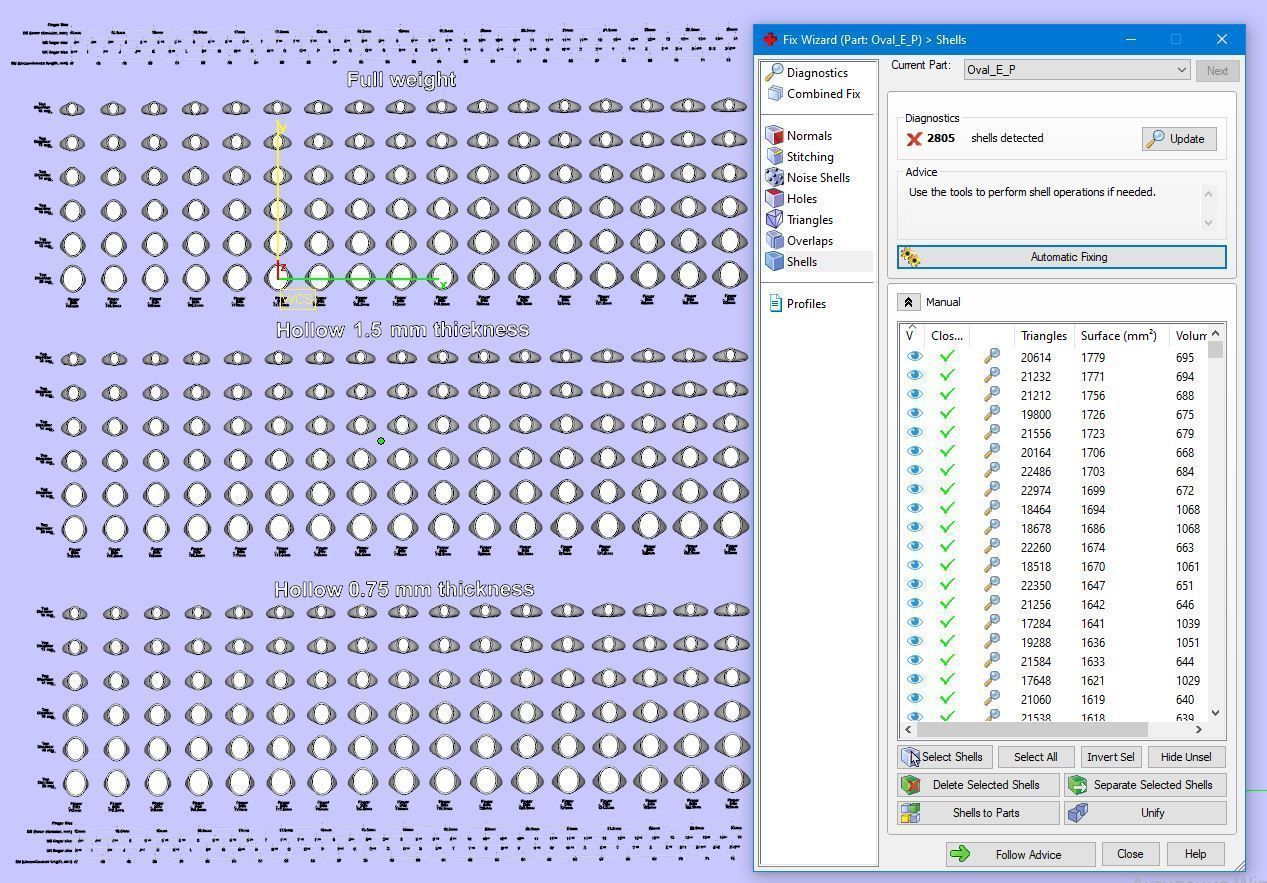The width and height of the screenshot is (1267, 883).
Task: Go to the Holes page
Action: click(x=801, y=199)
